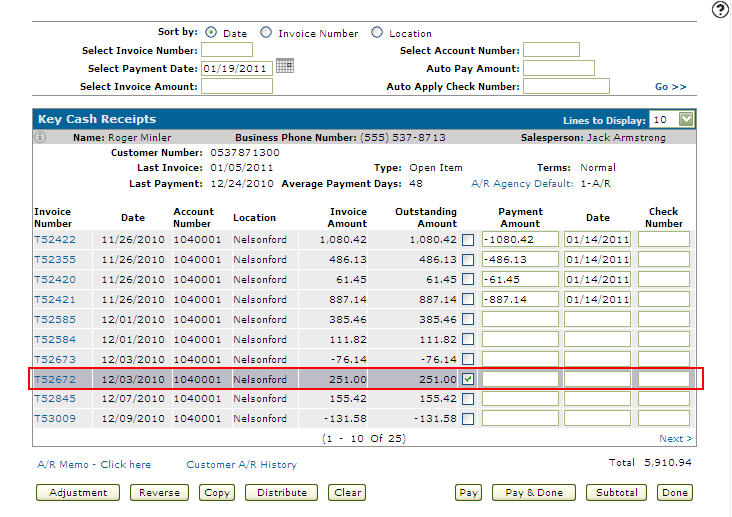Click the Reverse button
Screen dimensions: 732x517
159,492
